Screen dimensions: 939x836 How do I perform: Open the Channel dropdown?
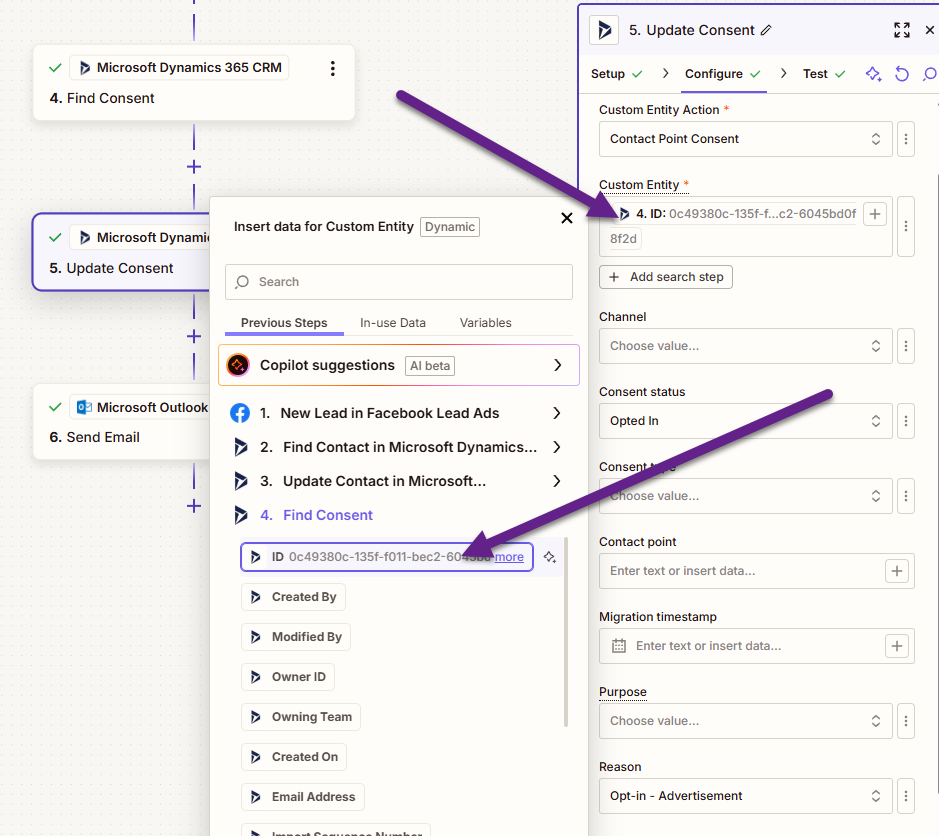click(745, 346)
